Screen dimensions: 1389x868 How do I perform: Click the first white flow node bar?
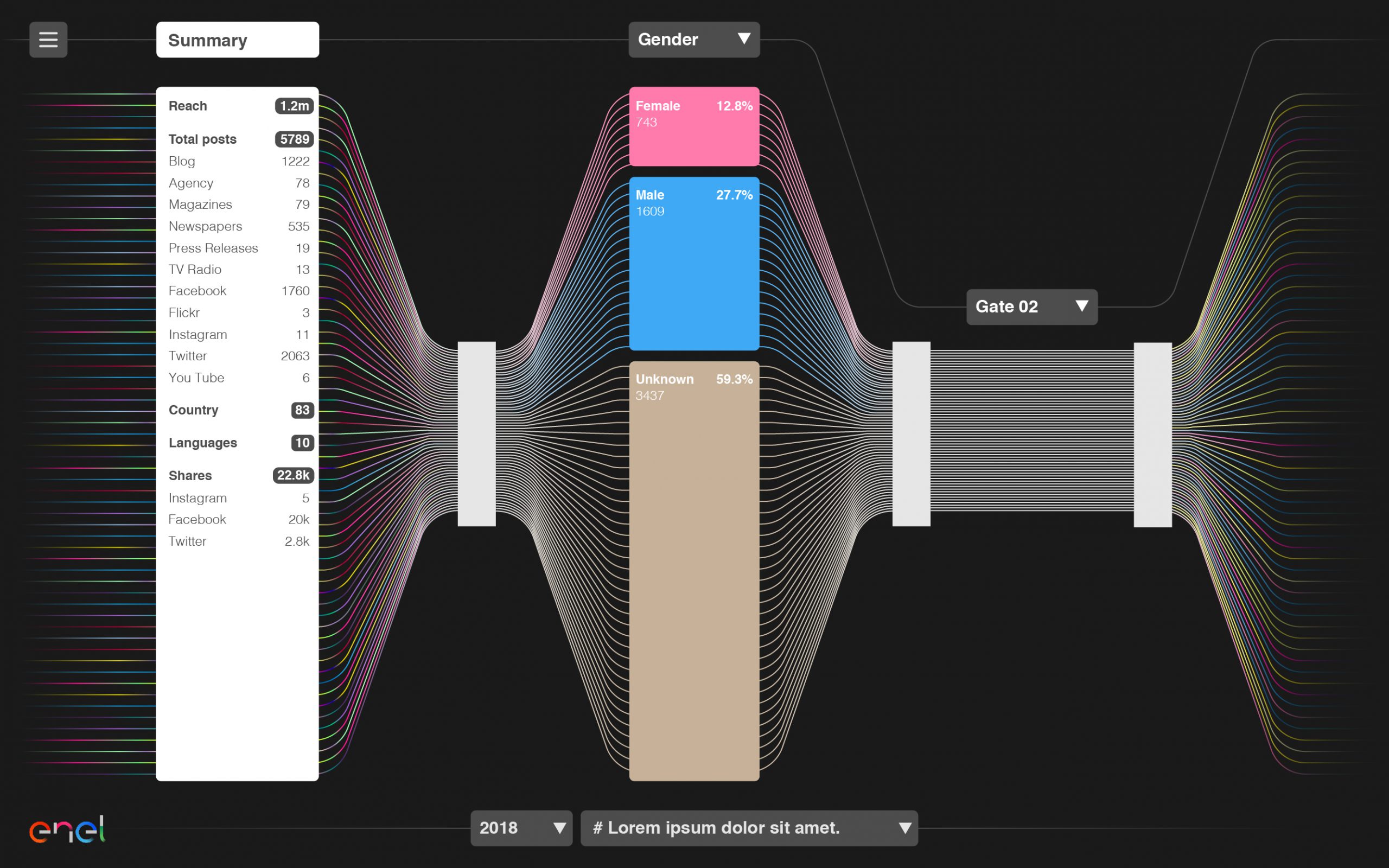476,433
